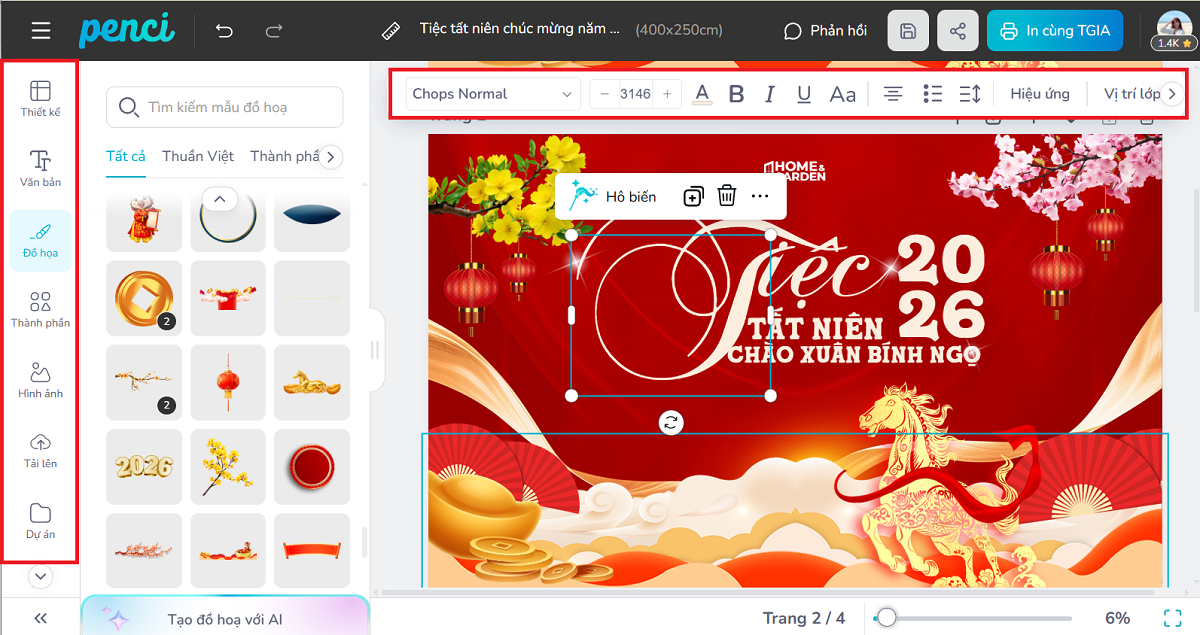Delete selected element with trash icon
Screen dimensions: 1200x635
tap(727, 196)
